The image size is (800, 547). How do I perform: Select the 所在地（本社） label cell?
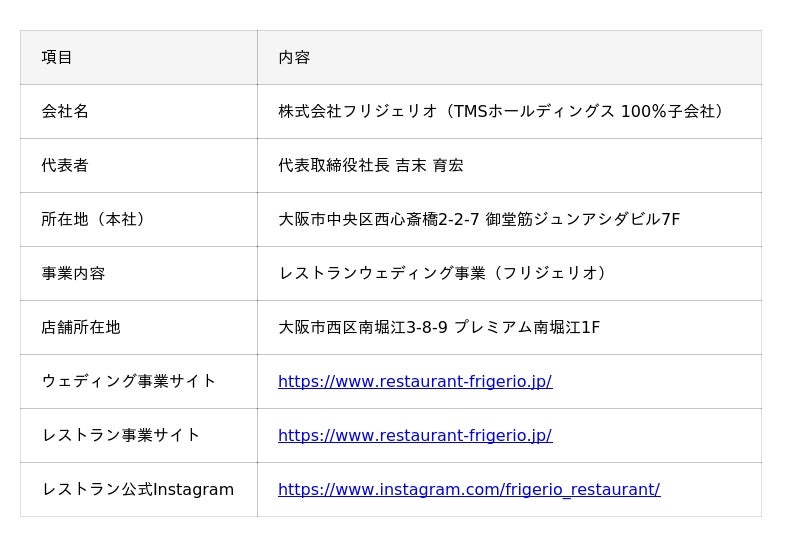coord(139,219)
